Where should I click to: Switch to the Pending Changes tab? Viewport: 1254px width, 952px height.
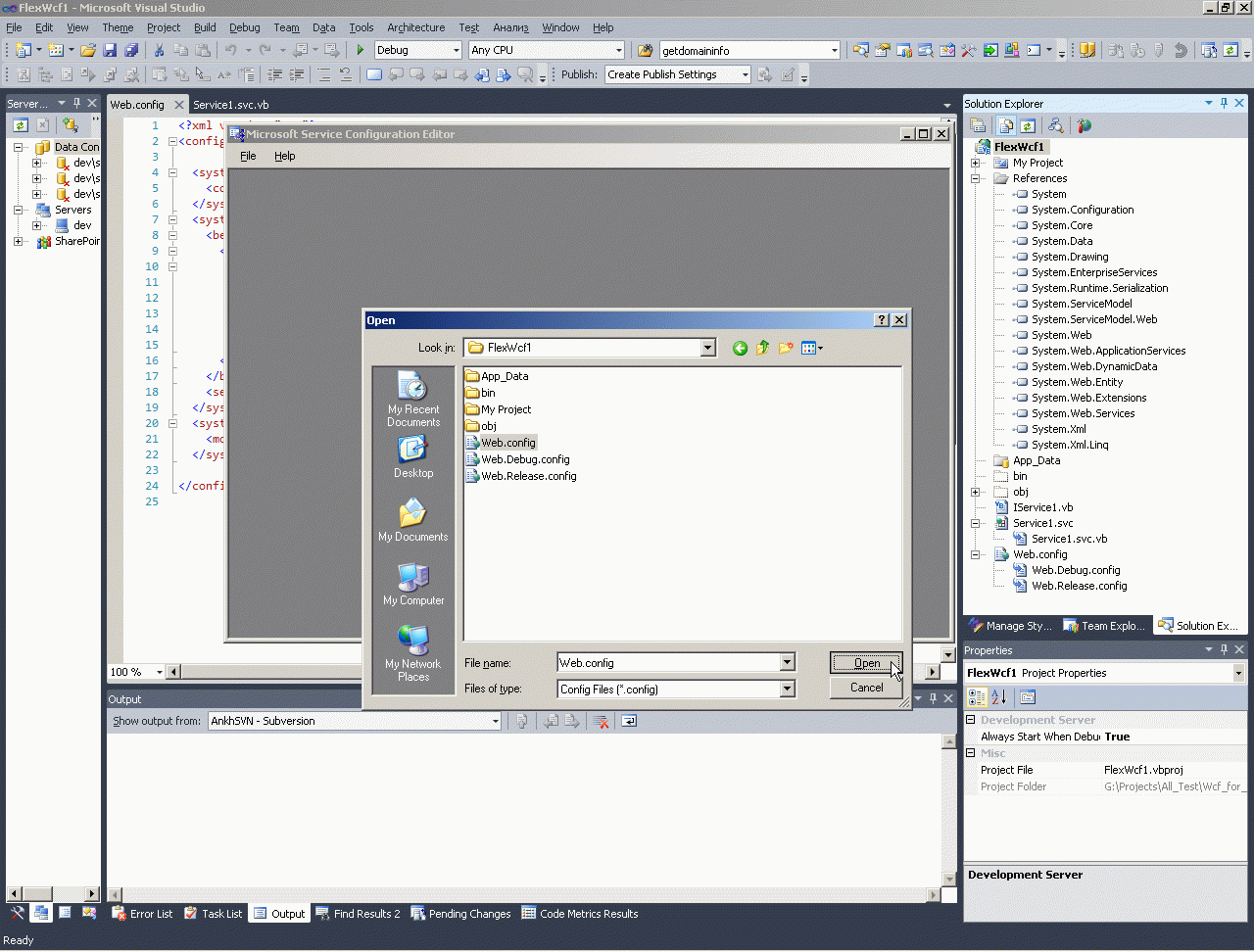(x=460, y=914)
